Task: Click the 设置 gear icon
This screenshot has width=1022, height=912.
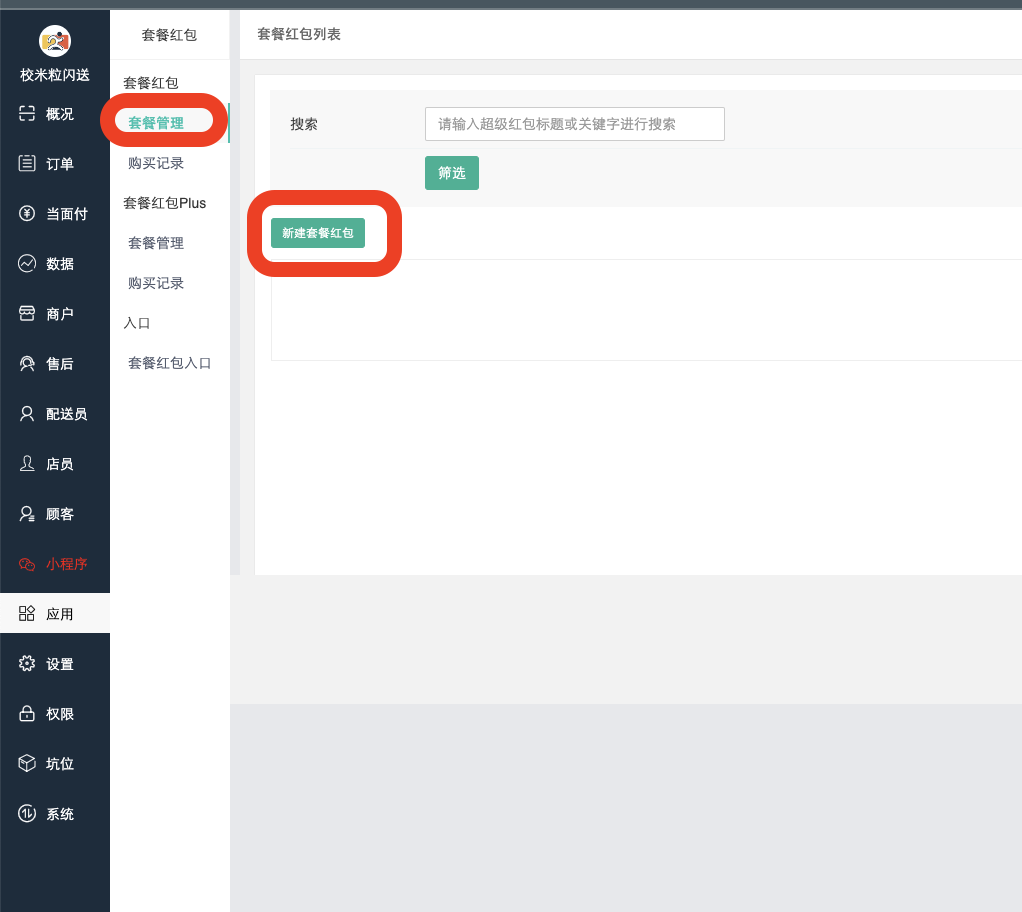Action: click(27, 663)
